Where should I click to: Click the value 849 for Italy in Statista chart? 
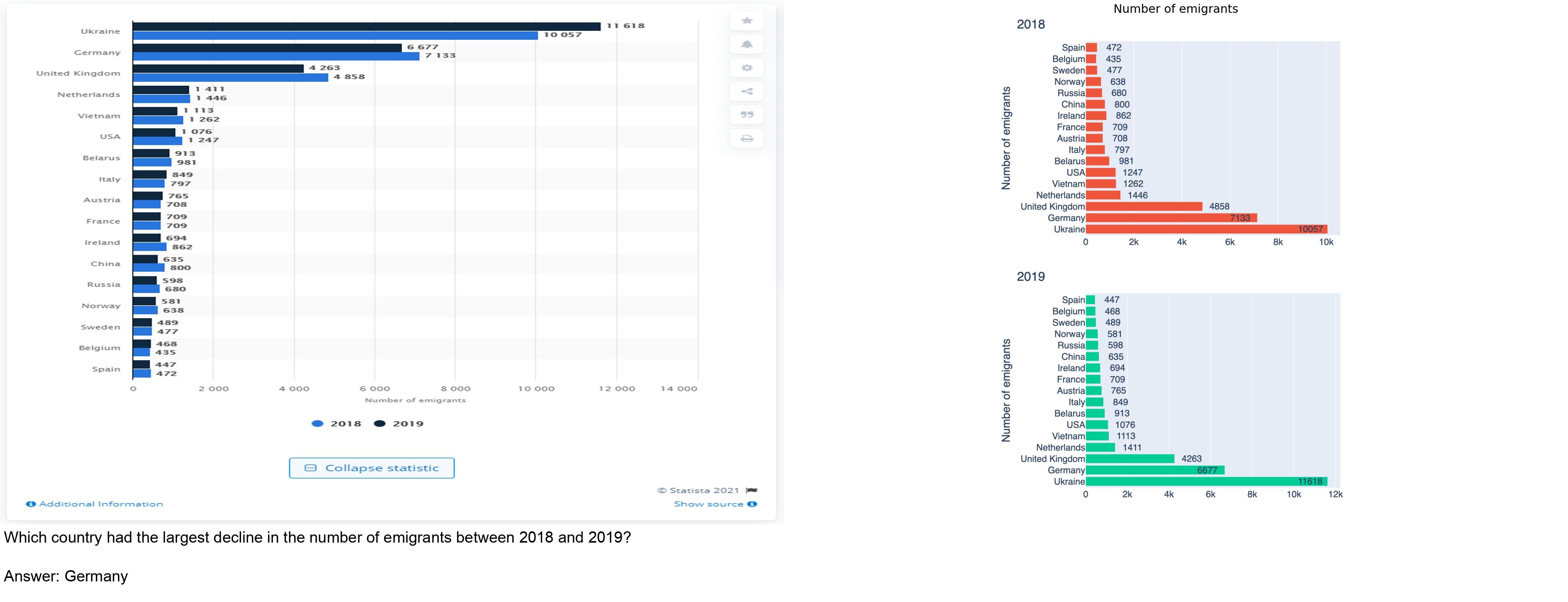pos(182,175)
